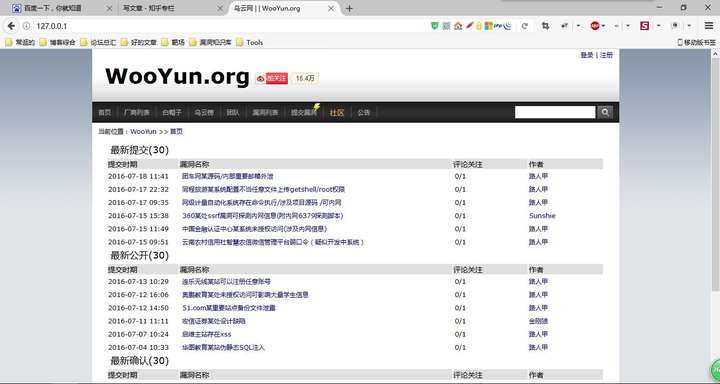Open the 白帽子 navigation menu item
The width and height of the screenshot is (720, 384).
click(172, 113)
